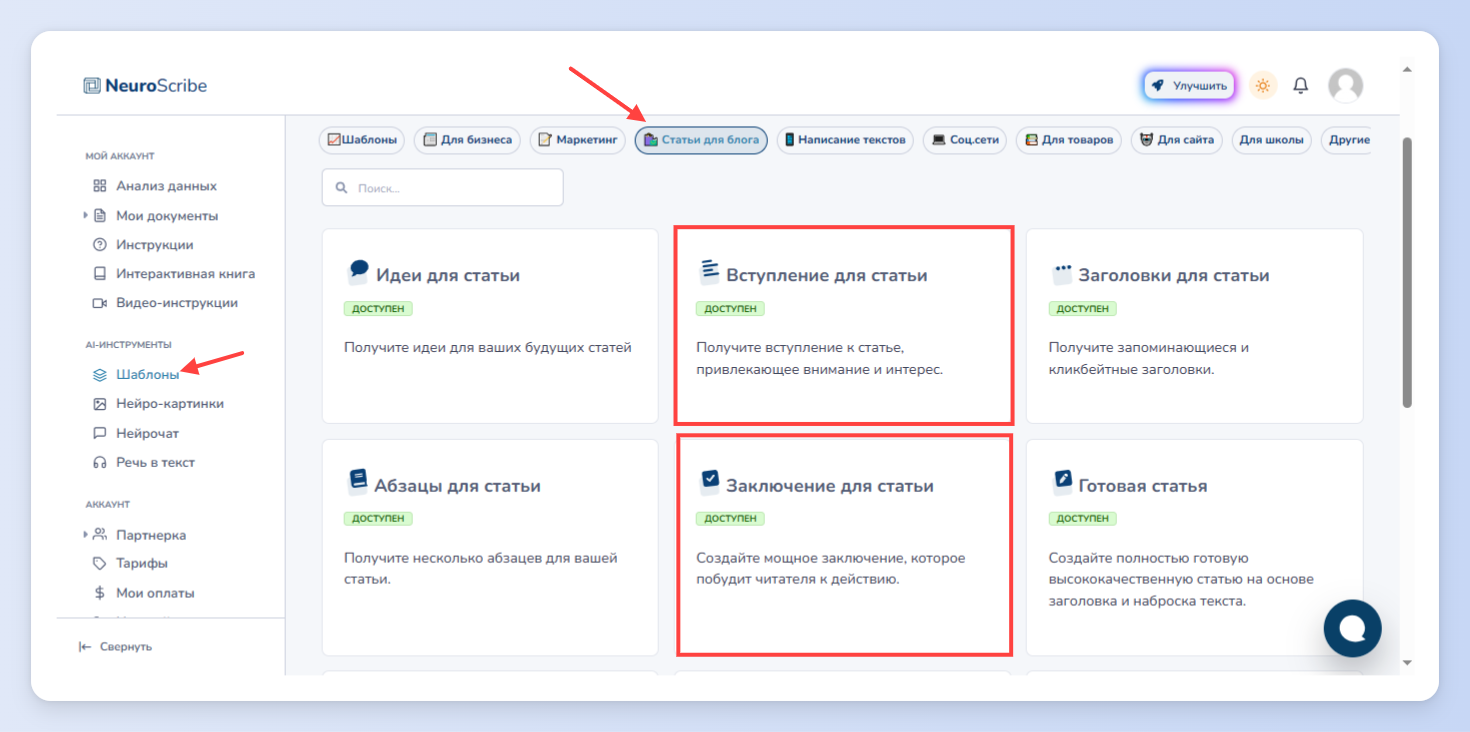Click the Речь в текст headphones icon
Screen dimensions: 1470x732
click(100, 462)
